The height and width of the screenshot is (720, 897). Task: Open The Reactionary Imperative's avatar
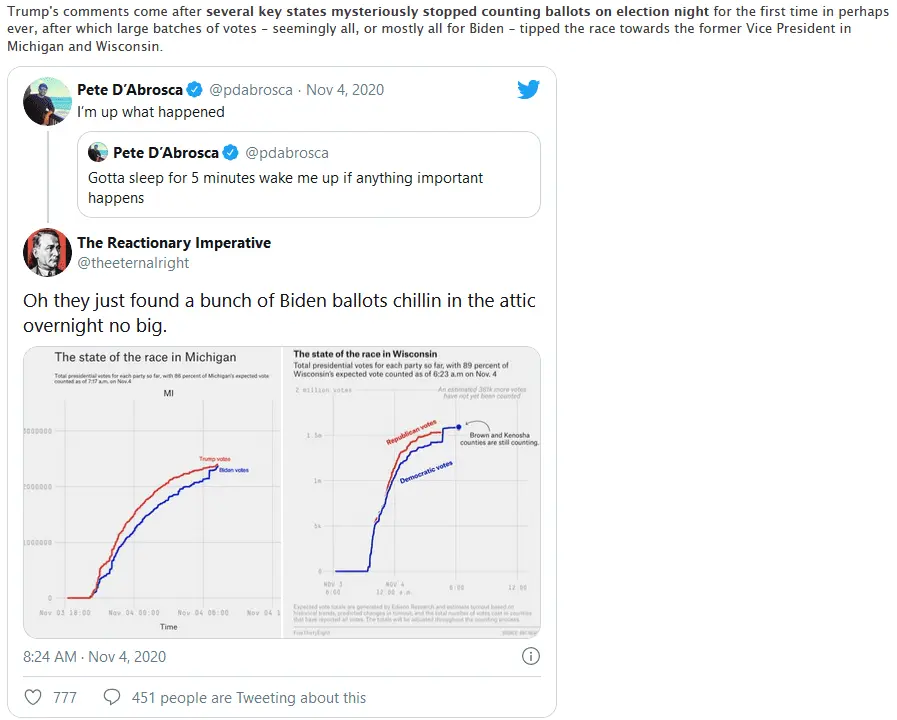pos(47,252)
